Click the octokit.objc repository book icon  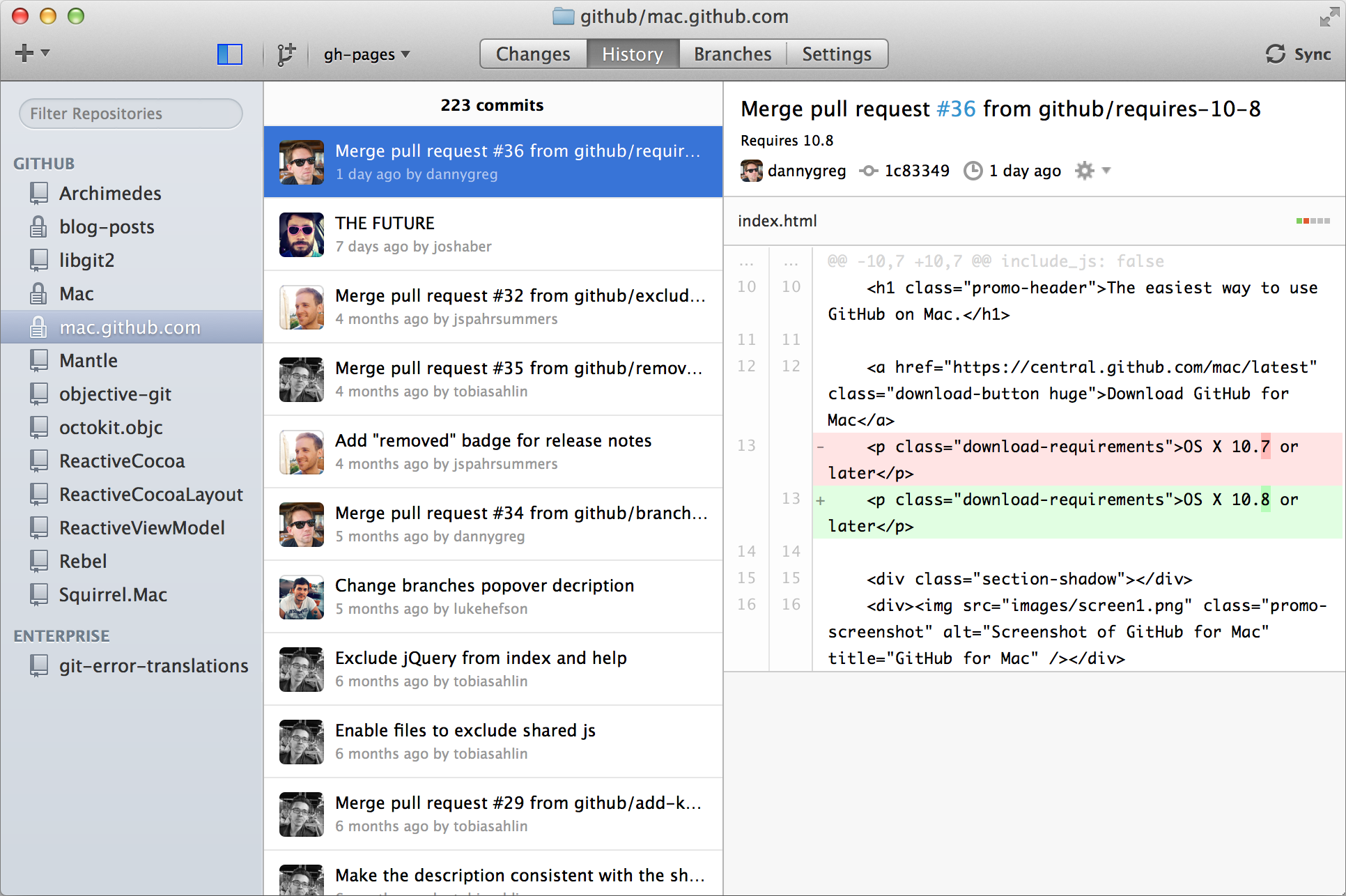point(39,427)
